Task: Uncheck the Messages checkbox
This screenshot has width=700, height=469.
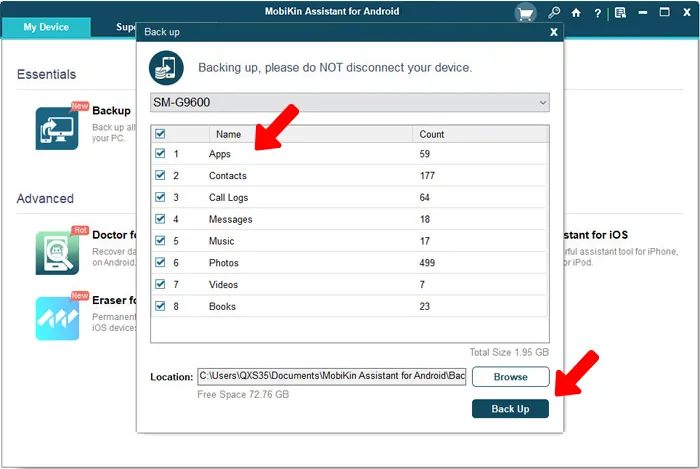Action: coord(160,219)
